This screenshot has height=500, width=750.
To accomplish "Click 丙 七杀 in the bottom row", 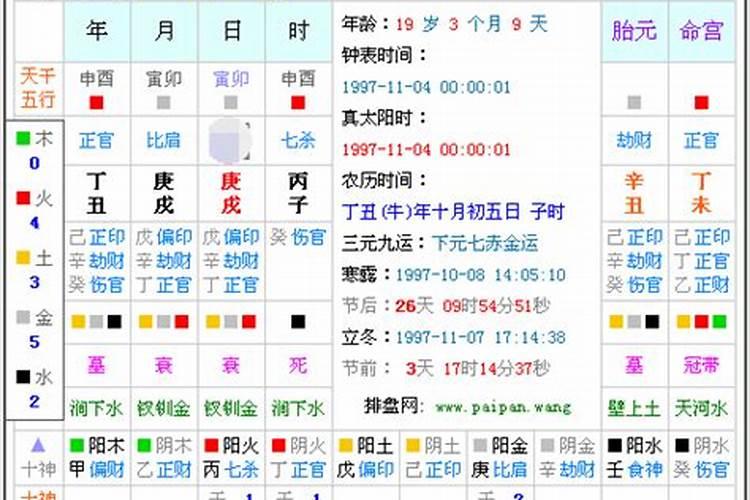I will pyautogui.click(x=231, y=469).
